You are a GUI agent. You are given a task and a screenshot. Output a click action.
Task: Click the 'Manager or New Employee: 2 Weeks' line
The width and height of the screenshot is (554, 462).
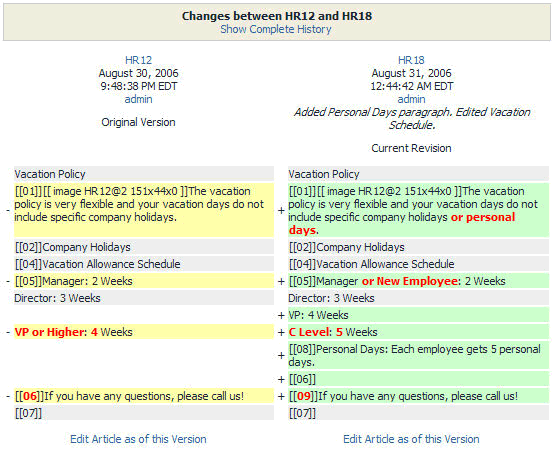coord(418,281)
